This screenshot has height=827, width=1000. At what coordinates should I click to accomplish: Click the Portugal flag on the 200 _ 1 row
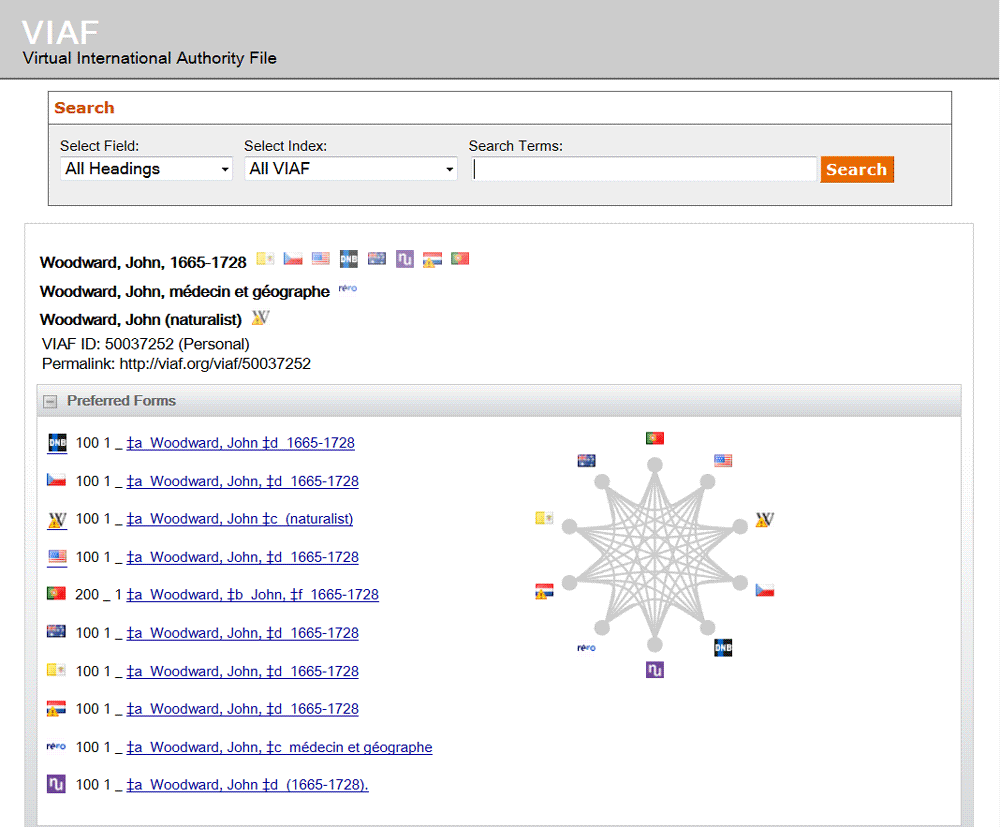(56, 594)
